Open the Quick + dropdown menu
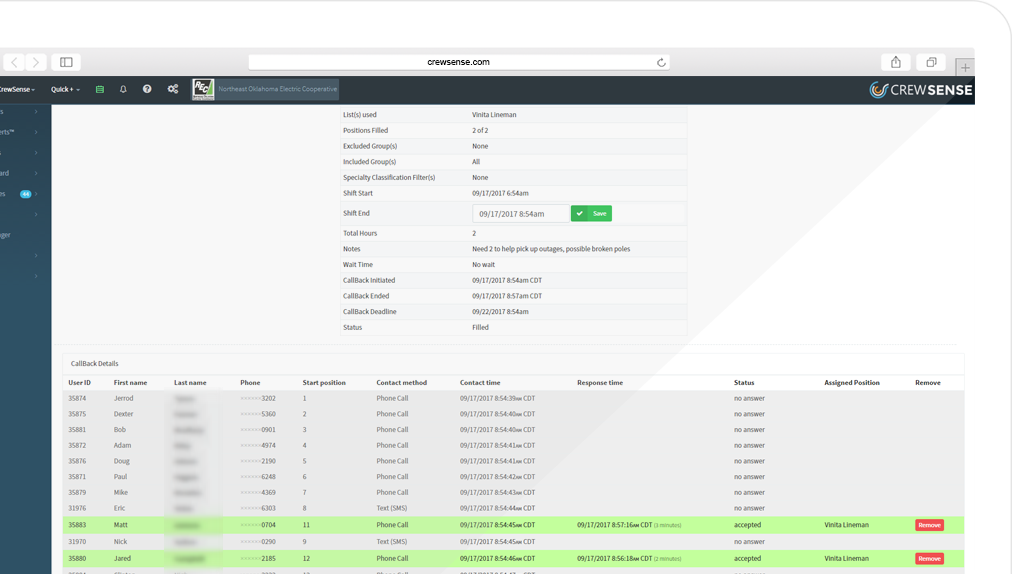The height and width of the screenshot is (574, 1012). tap(65, 89)
